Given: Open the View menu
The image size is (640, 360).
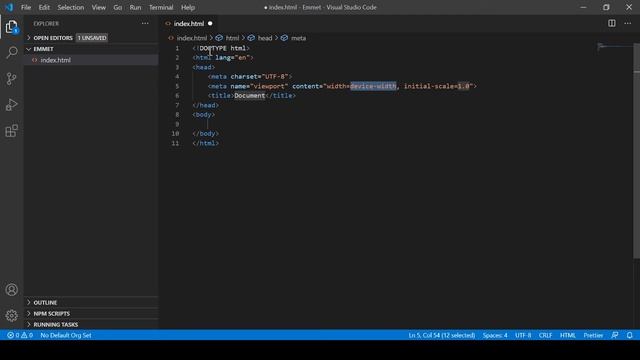Looking at the screenshot, I should (98, 7).
